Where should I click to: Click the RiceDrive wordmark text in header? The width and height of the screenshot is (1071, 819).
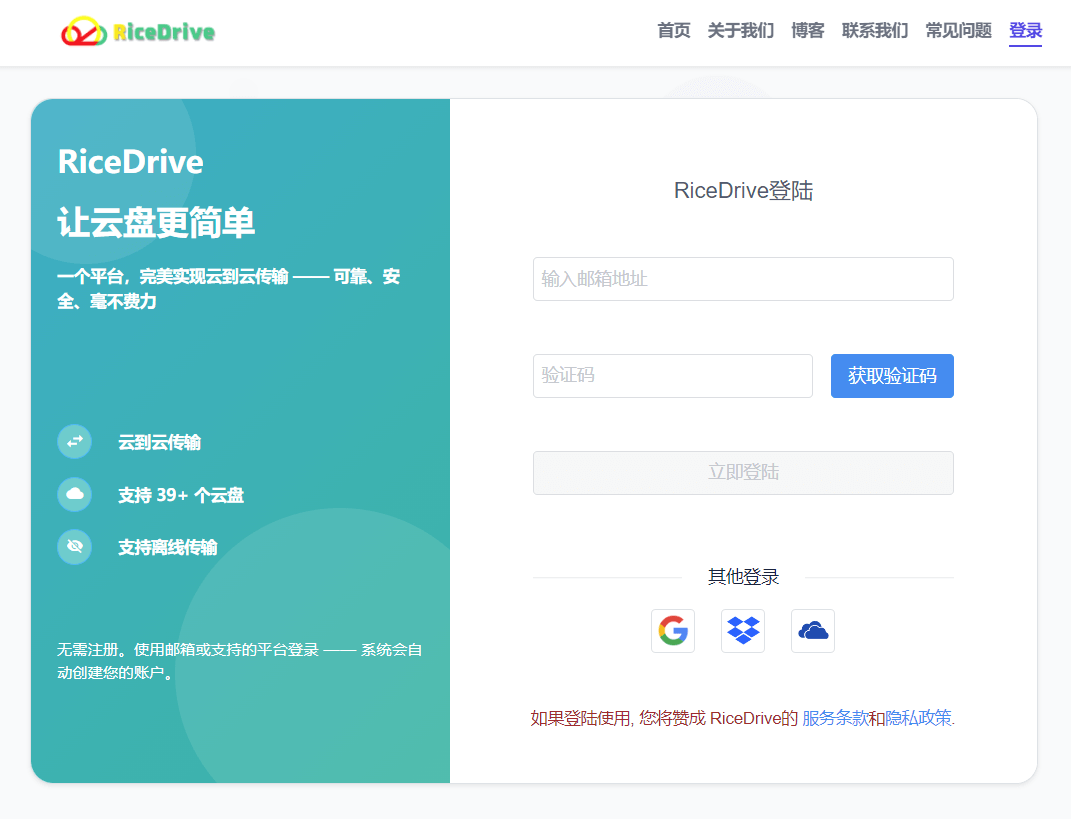(163, 31)
